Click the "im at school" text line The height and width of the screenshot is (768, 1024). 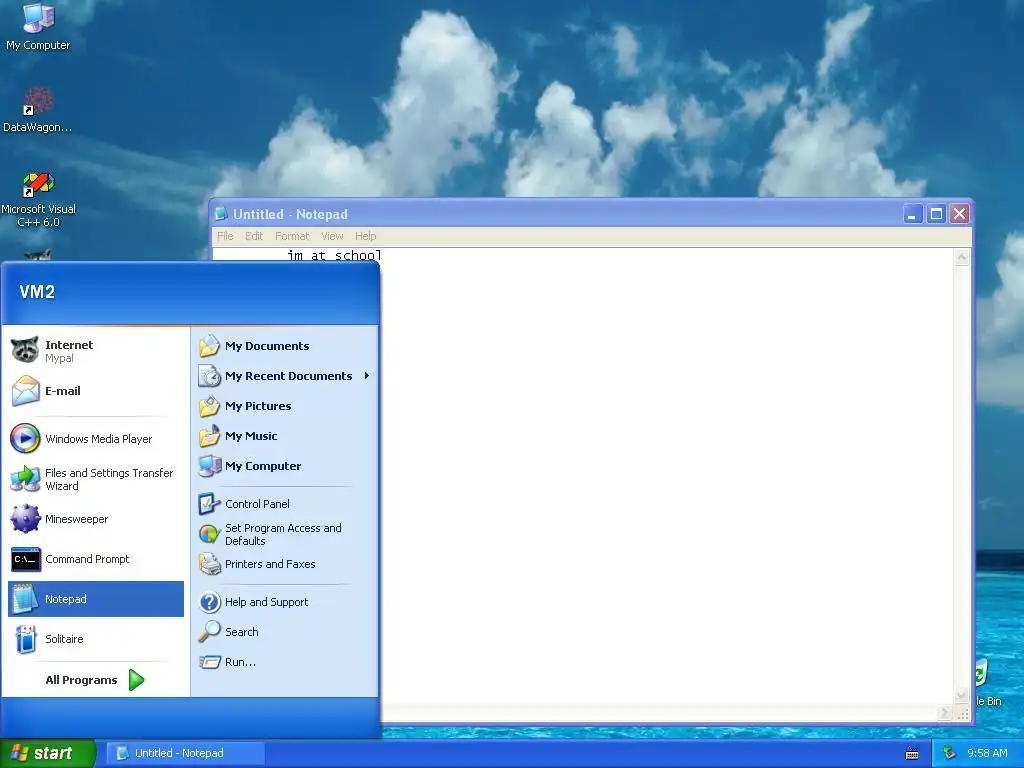click(x=334, y=255)
